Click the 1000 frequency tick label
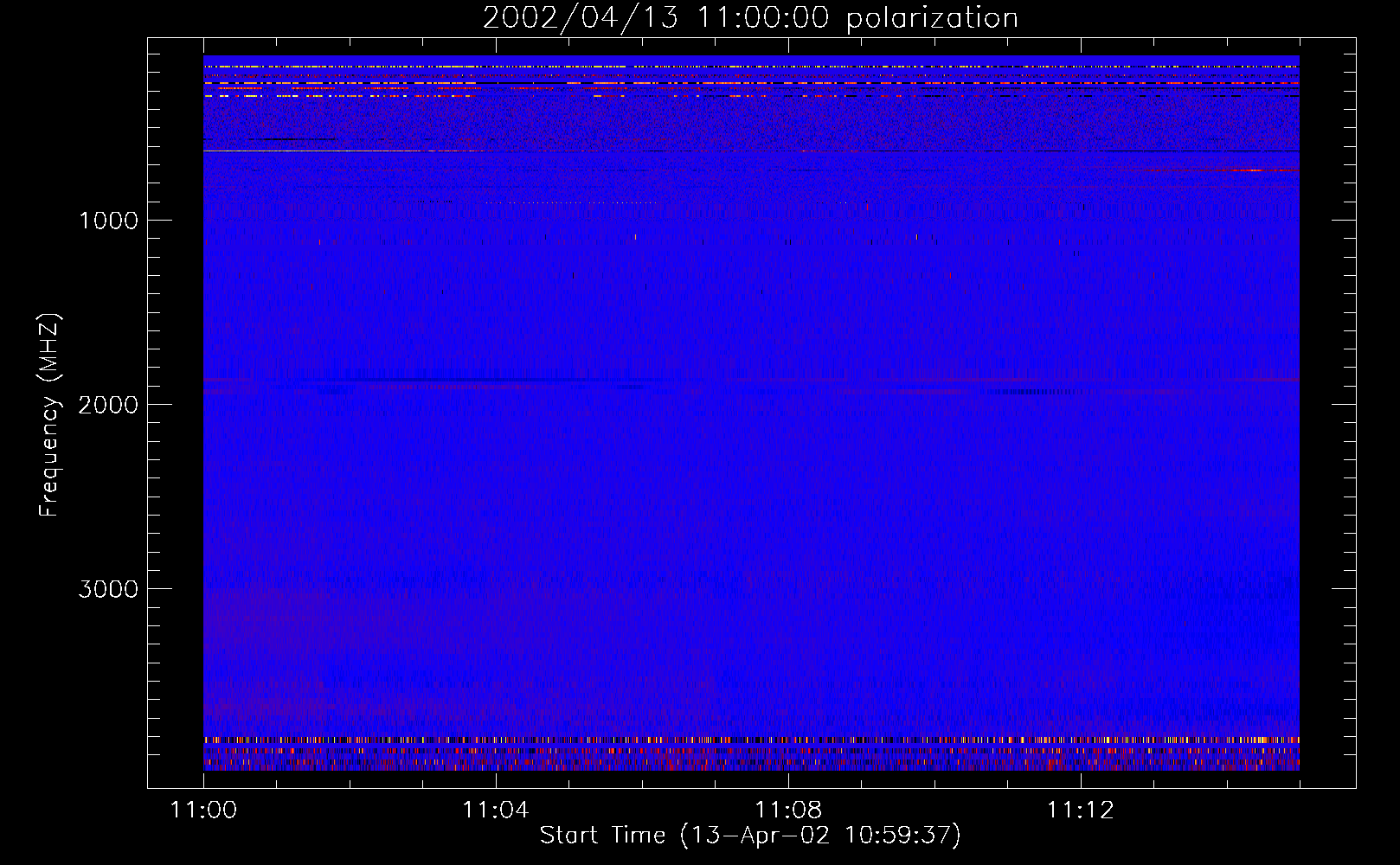1400x865 pixels. coord(108,221)
